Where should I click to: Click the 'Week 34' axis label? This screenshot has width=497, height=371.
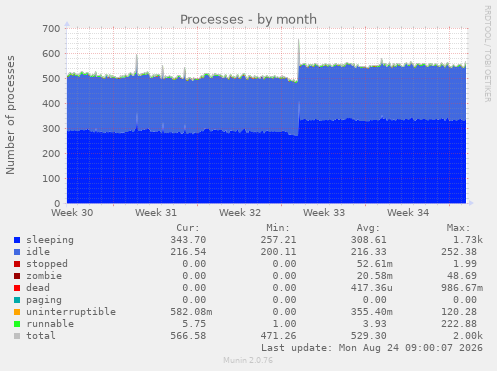pos(408,213)
